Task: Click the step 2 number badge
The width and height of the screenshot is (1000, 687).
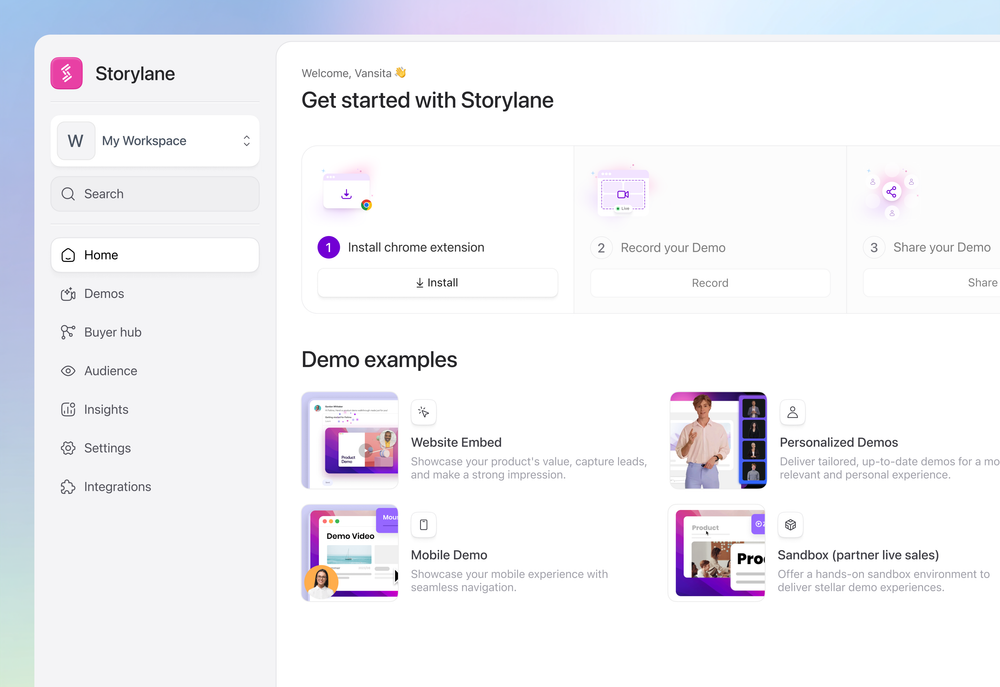Action: (x=601, y=247)
